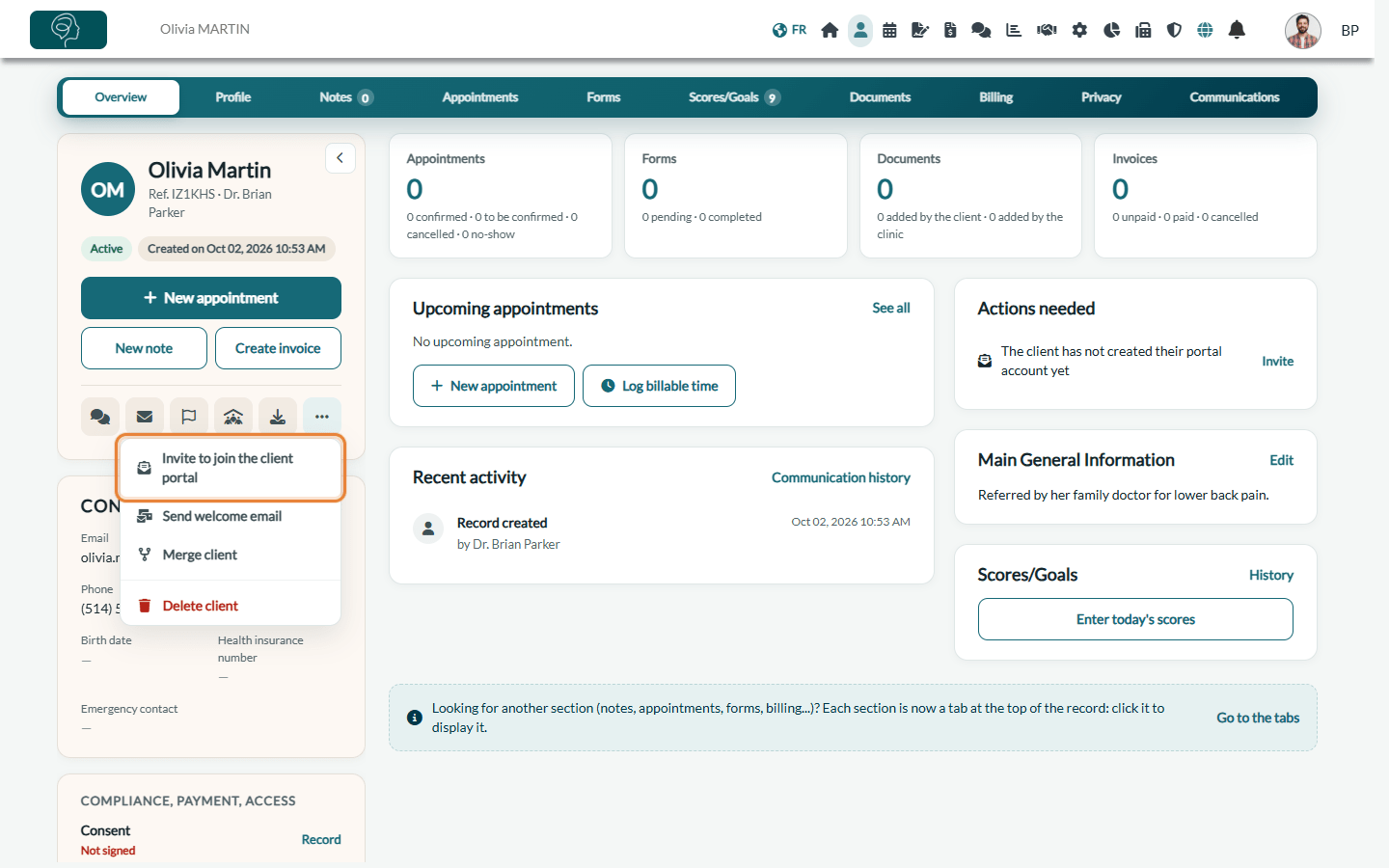Collapse the client sidebar with the chevron
Viewport: 1389px width, 868px height.
340,158
